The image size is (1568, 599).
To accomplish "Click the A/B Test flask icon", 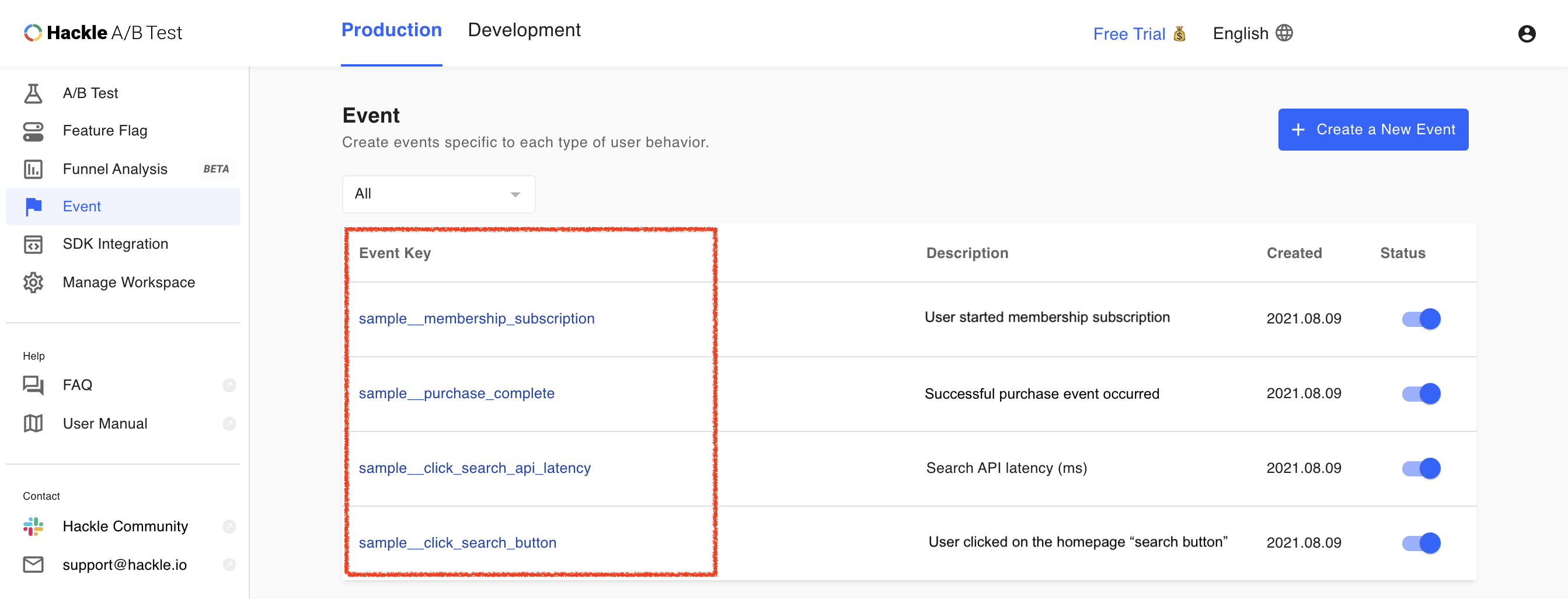I will click(33, 93).
